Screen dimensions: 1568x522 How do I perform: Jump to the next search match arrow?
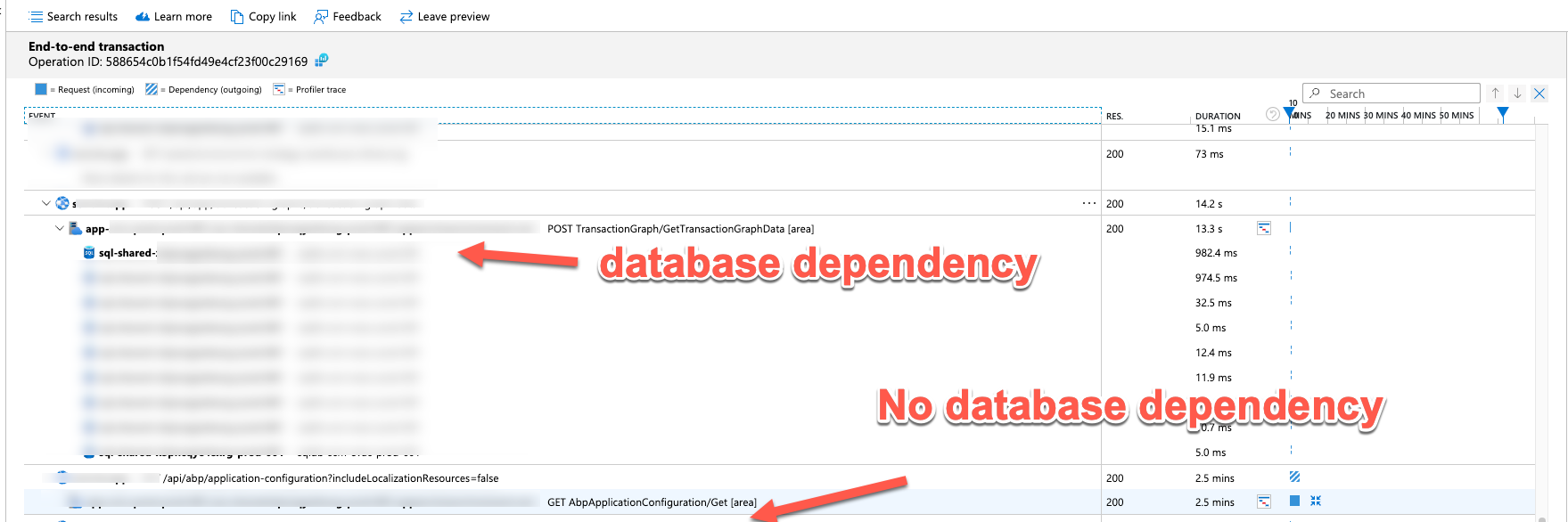(x=1517, y=94)
